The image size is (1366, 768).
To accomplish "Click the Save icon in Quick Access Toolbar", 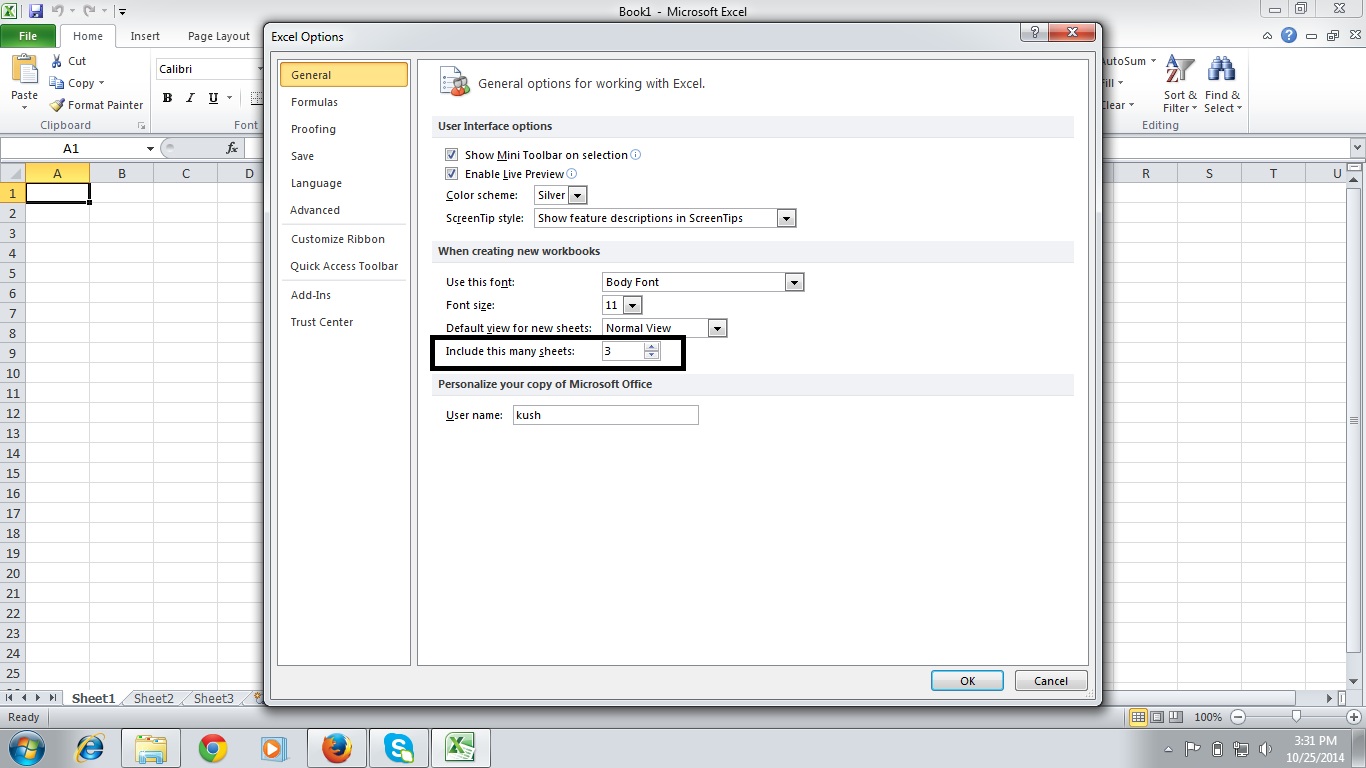I will [36, 11].
